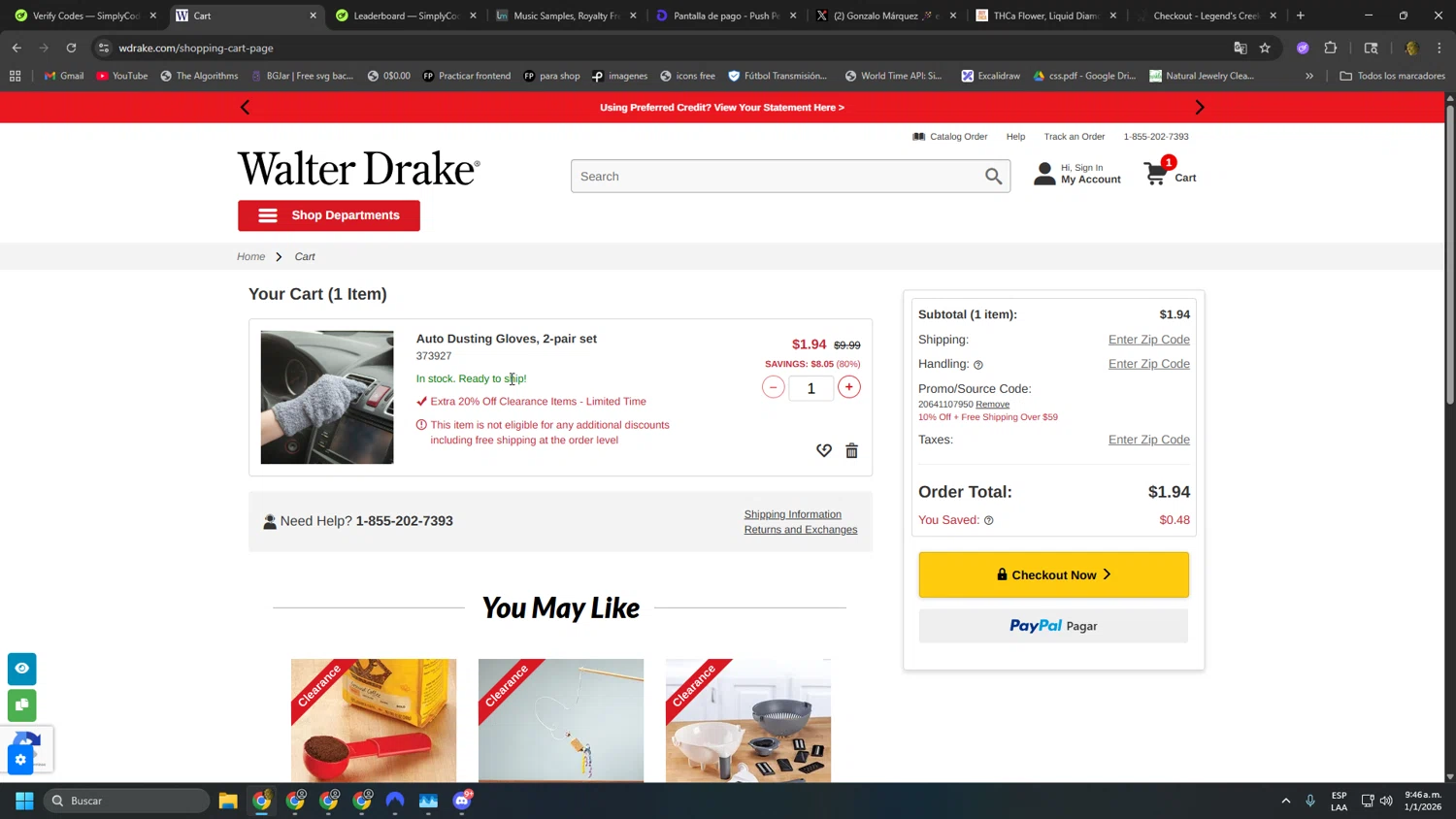Screen dimensions: 1456x819
Task: Click Windows taskbar search box
Action: [126, 801]
